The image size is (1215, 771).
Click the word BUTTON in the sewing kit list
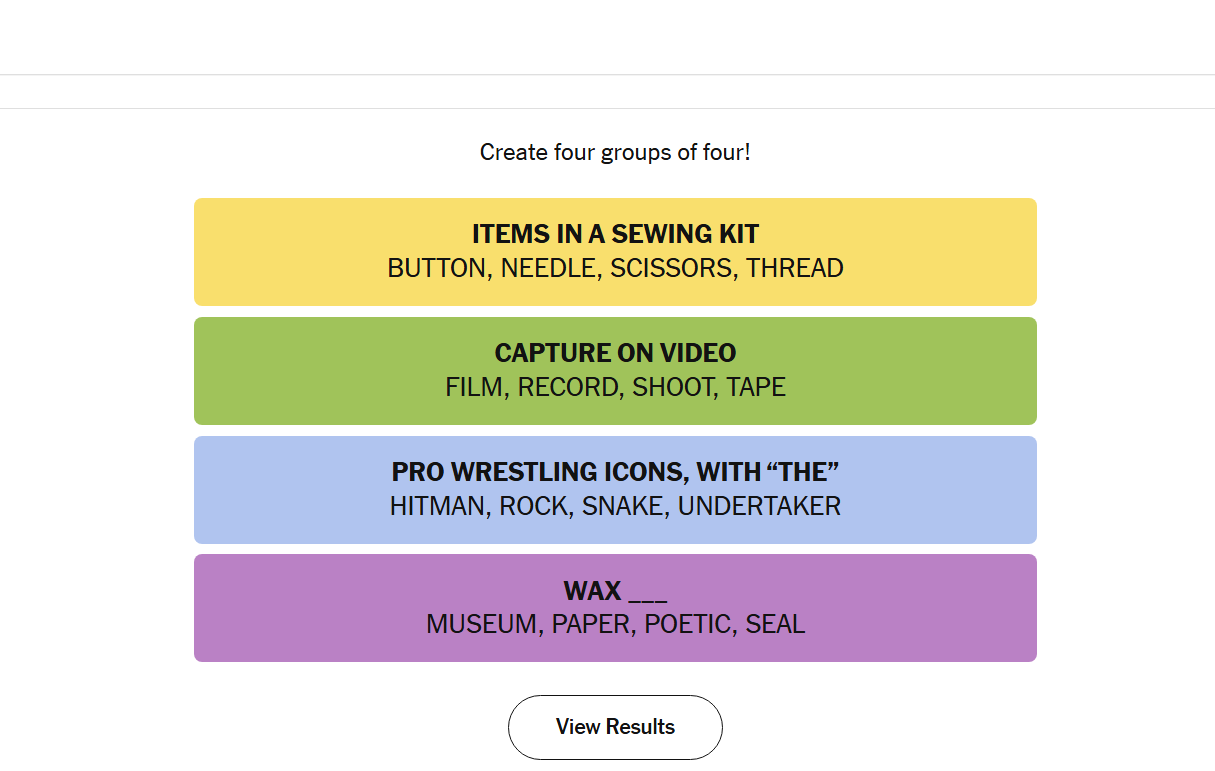click(x=436, y=268)
